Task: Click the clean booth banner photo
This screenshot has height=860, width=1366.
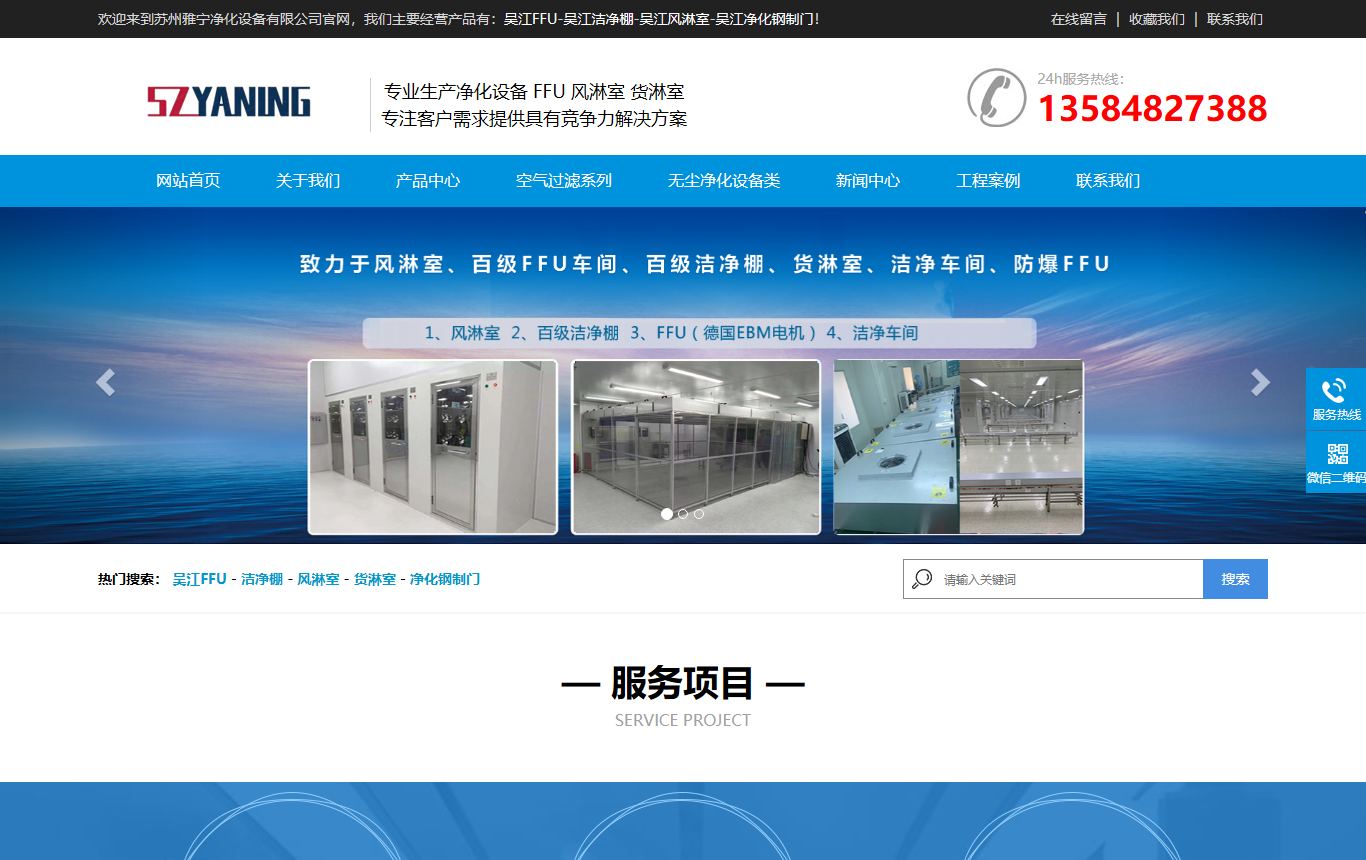Action: pyautogui.click(x=696, y=447)
